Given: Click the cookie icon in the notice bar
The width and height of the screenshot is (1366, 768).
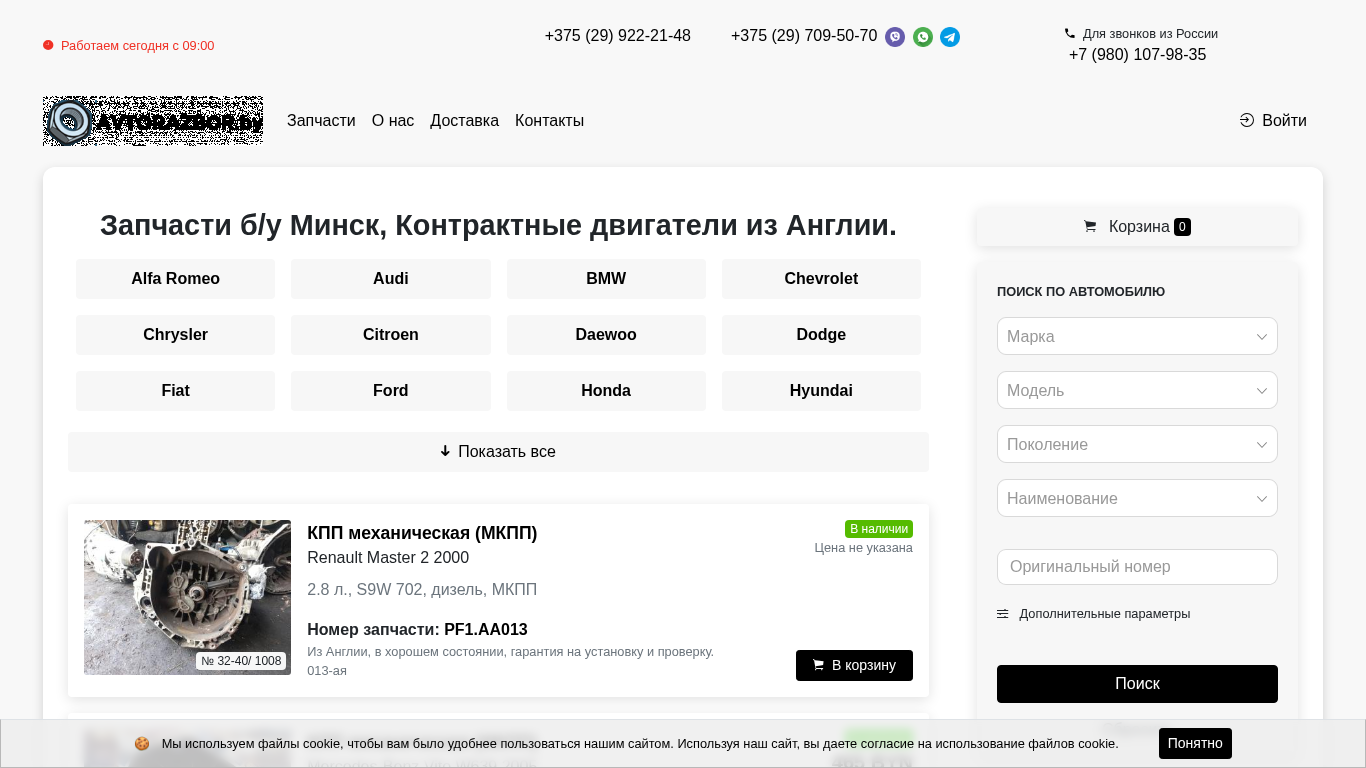Looking at the screenshot, I should tap(142, 744).
